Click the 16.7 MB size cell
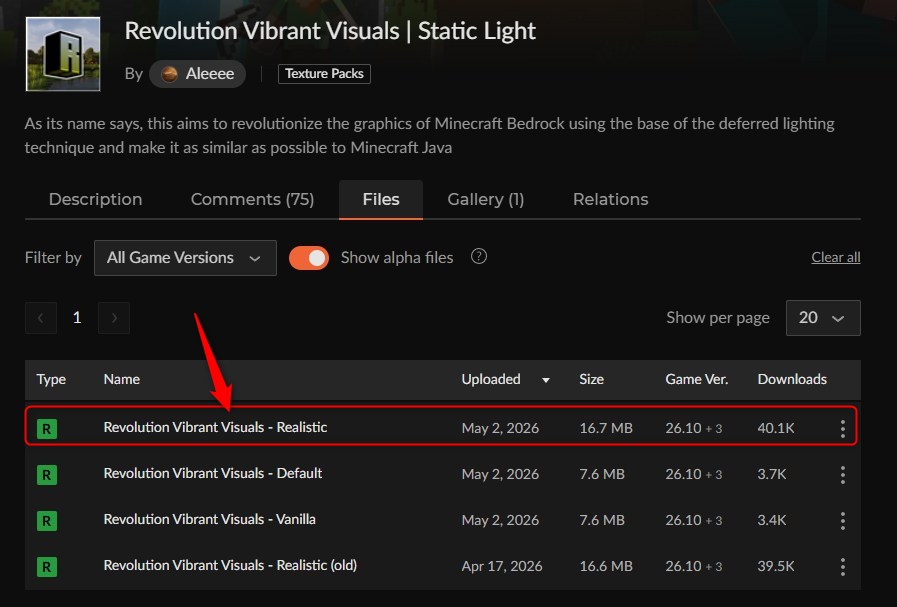Screen dimensions: 897x607 point(606,428)
